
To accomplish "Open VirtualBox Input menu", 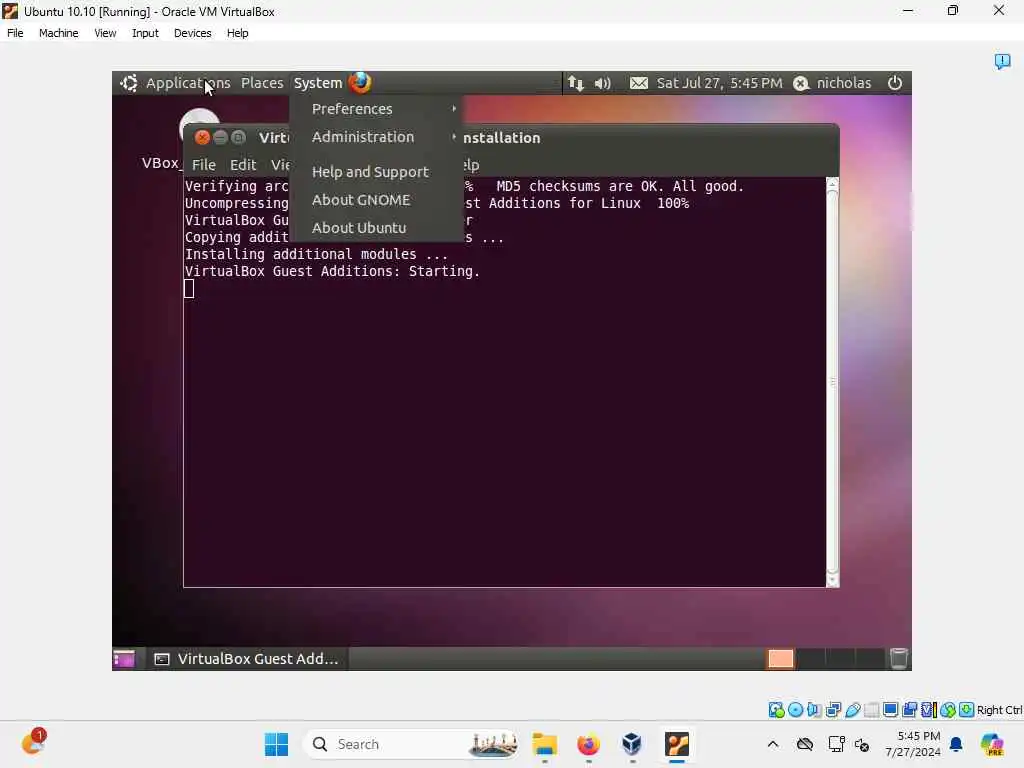I will 145,33.
